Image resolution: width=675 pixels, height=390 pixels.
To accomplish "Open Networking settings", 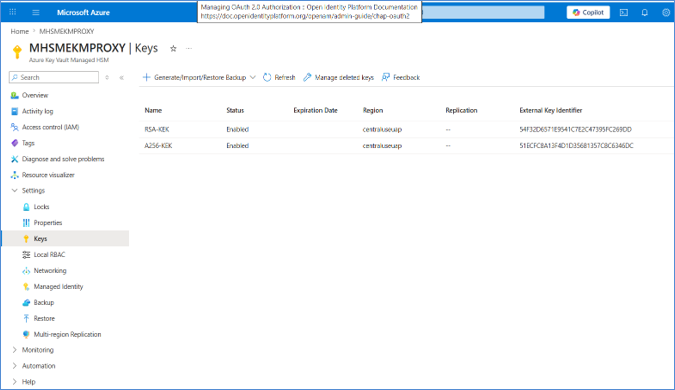I will [x=50, y=270].
